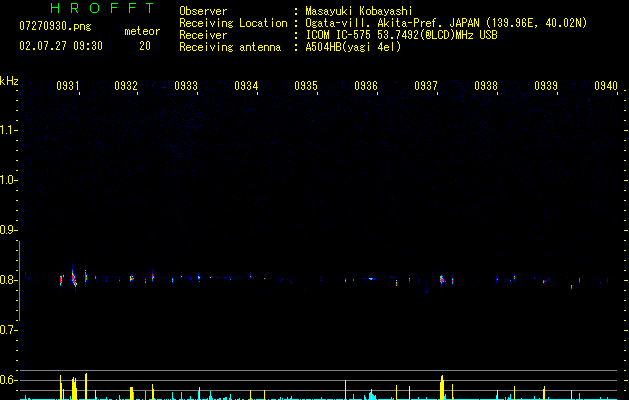This screenshot has width=629, height=400.
Task: Click the 0935 time marker
Action: [306, 86]
